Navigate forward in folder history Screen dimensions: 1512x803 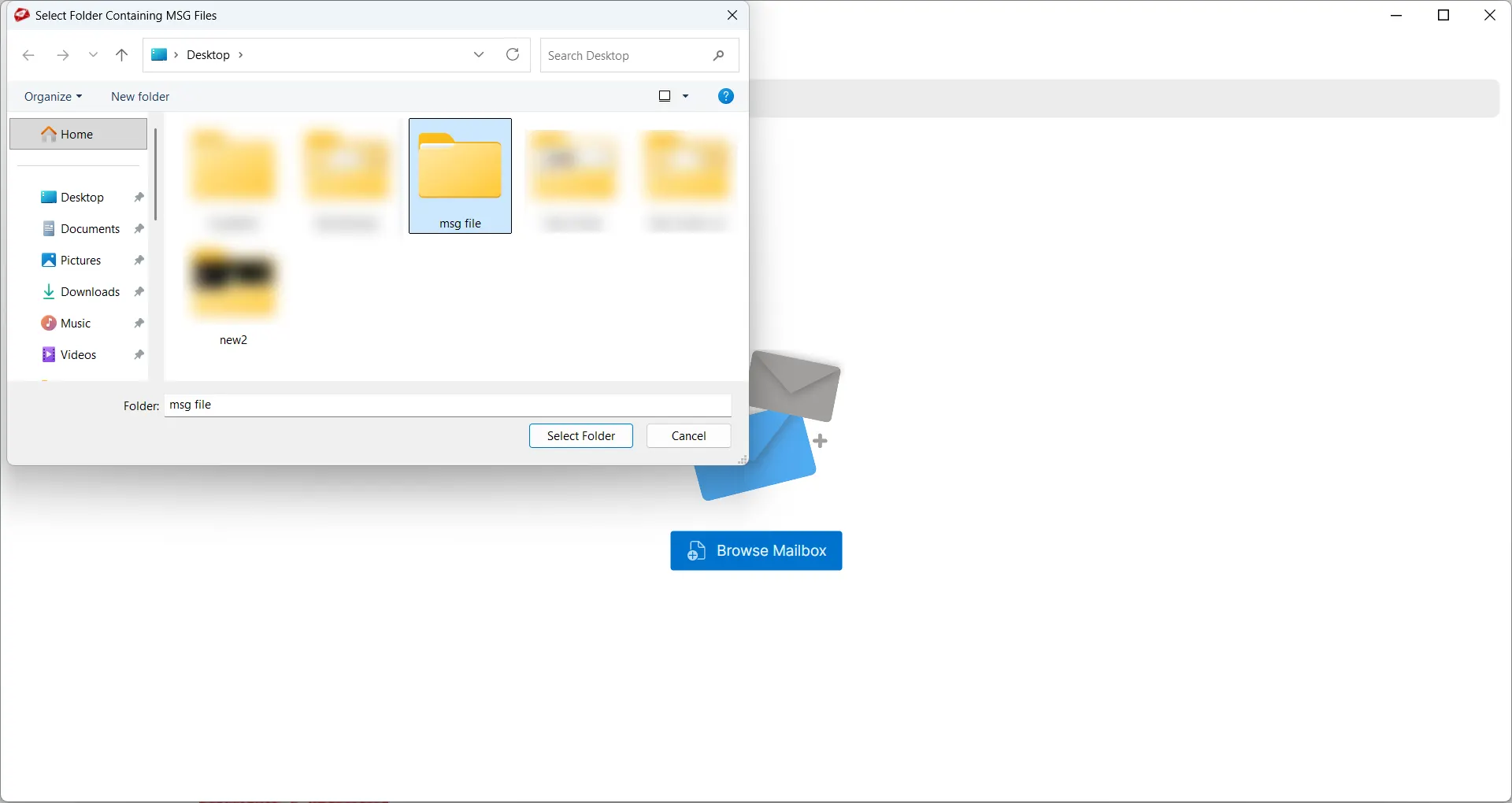coord(63,55)
